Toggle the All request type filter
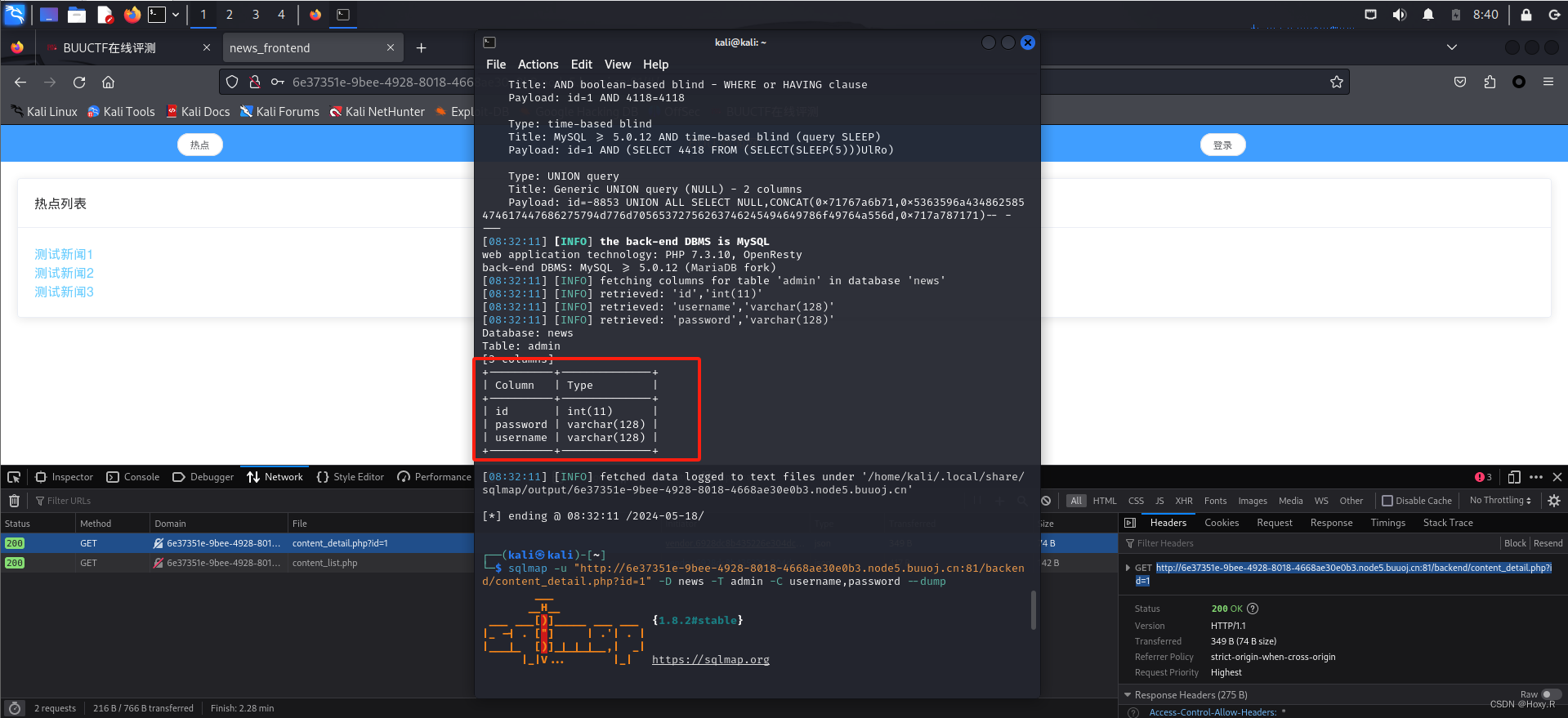 tap(1076, 501)
